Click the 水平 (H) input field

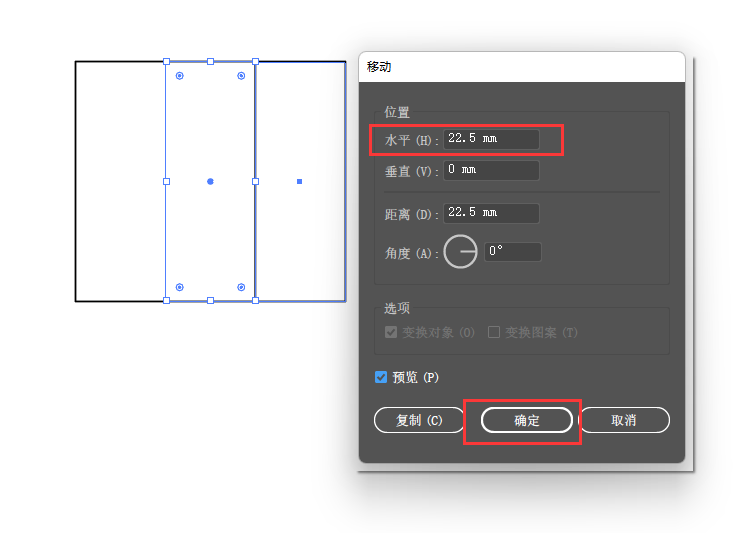click(491, 139)
